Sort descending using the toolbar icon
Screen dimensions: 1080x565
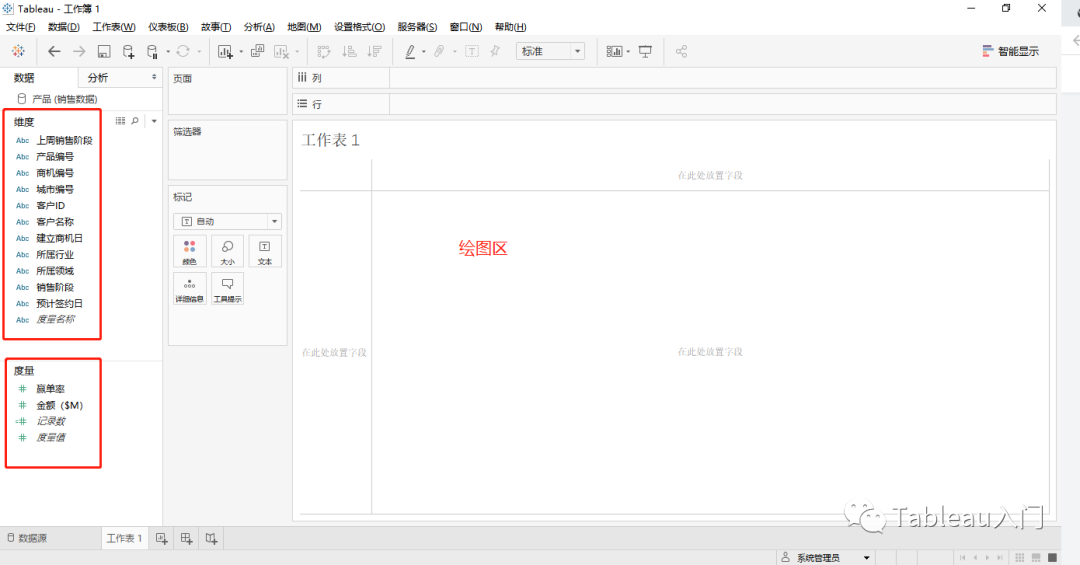click(x=374, y=51)
